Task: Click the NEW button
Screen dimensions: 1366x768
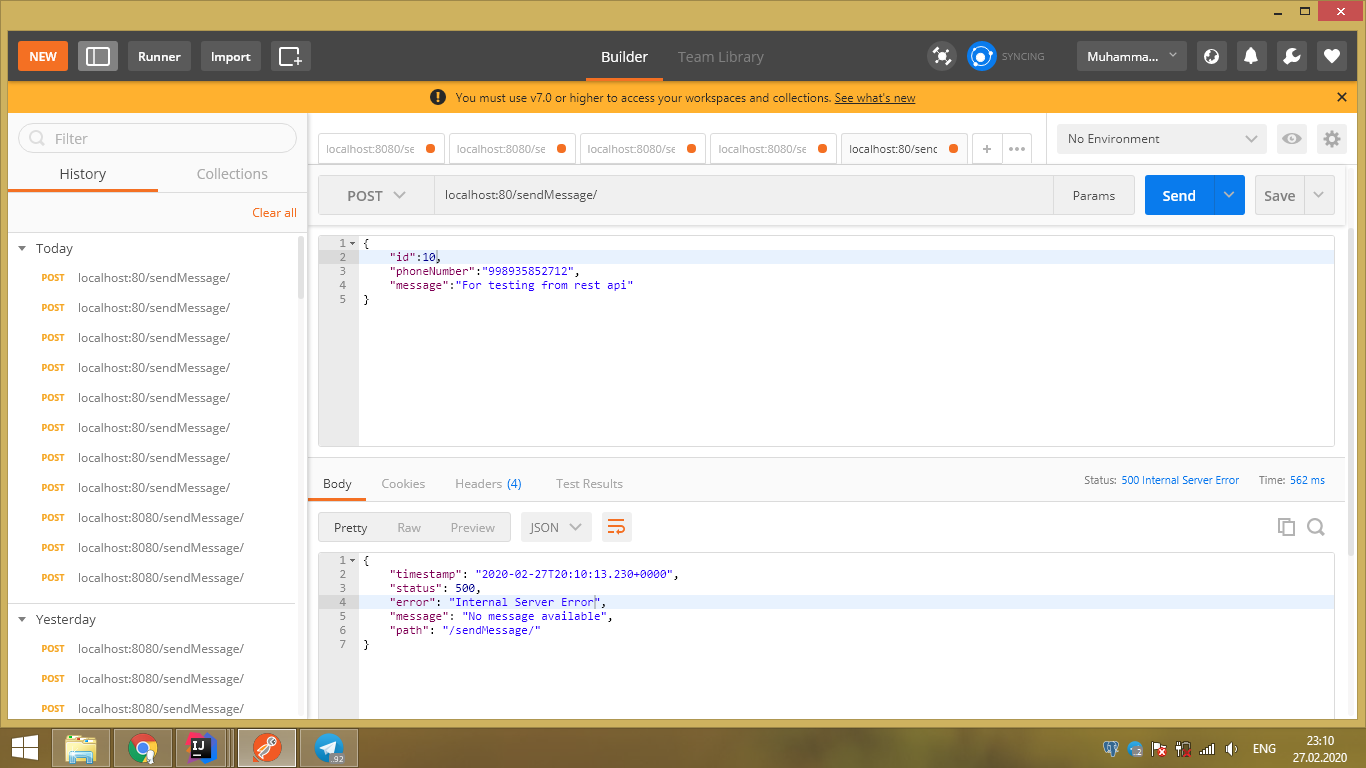Action: click(43, 56)
